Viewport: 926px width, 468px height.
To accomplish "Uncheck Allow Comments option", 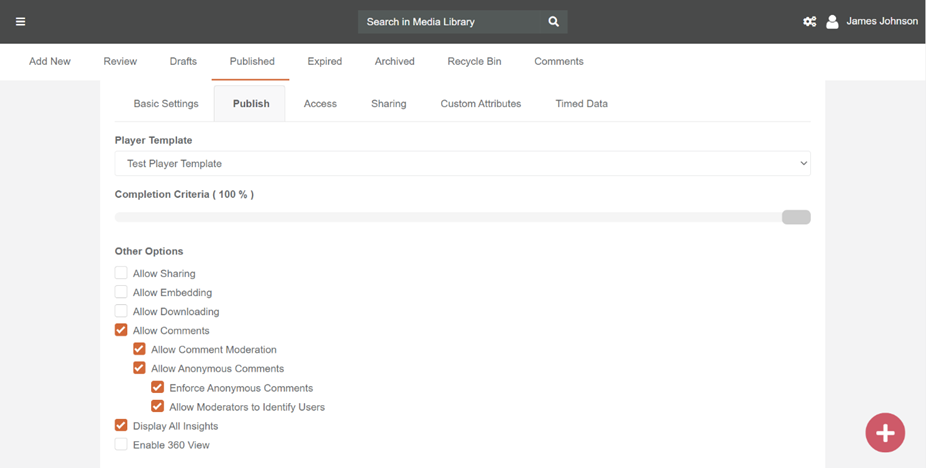I will point(121,330).
